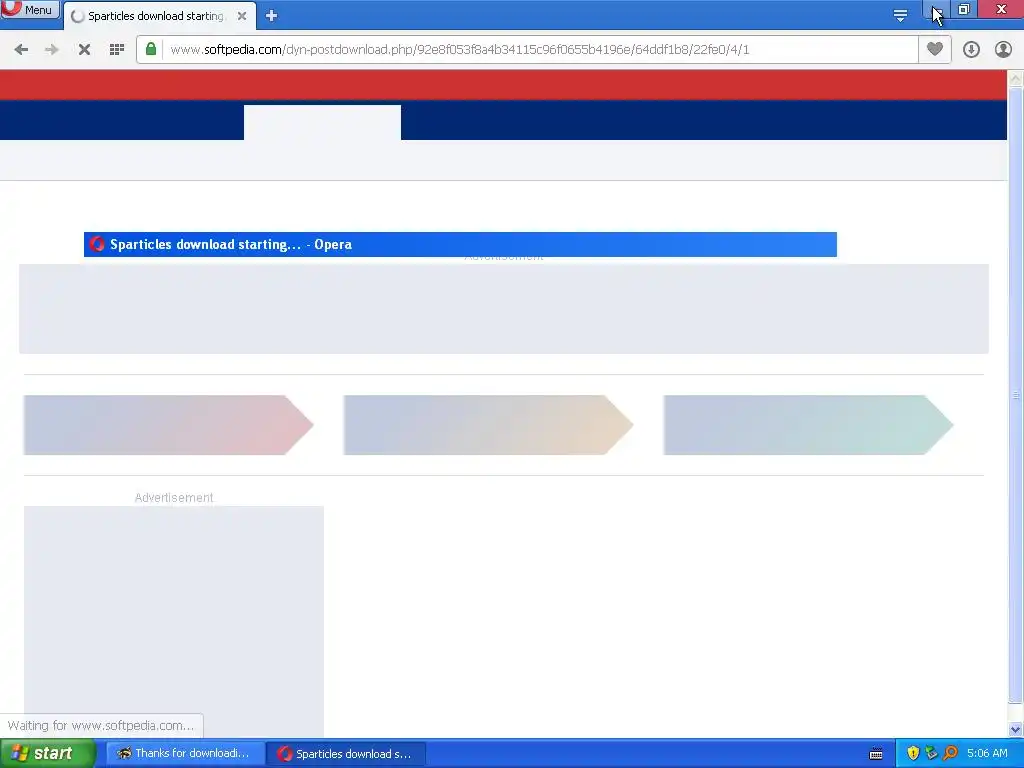Select the Sparticles download s... taskbar button
Screen dimensions: 1024x768
point(346,754)
